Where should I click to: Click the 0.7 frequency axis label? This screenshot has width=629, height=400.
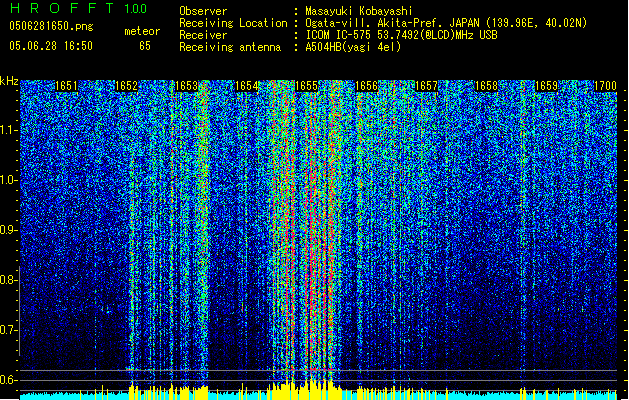[8, 330]
